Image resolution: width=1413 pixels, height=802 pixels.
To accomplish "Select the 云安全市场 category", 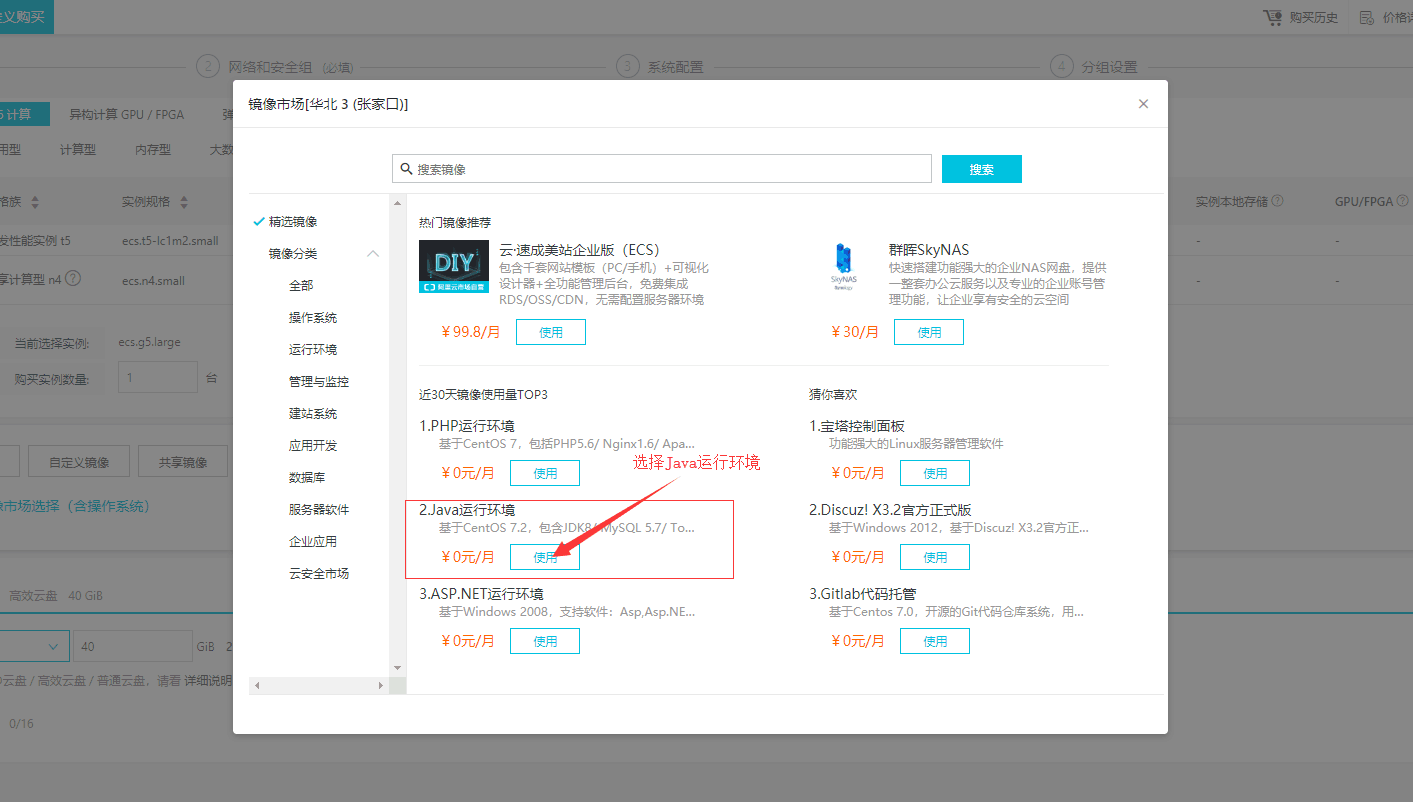I will click(x=319, y=574).
